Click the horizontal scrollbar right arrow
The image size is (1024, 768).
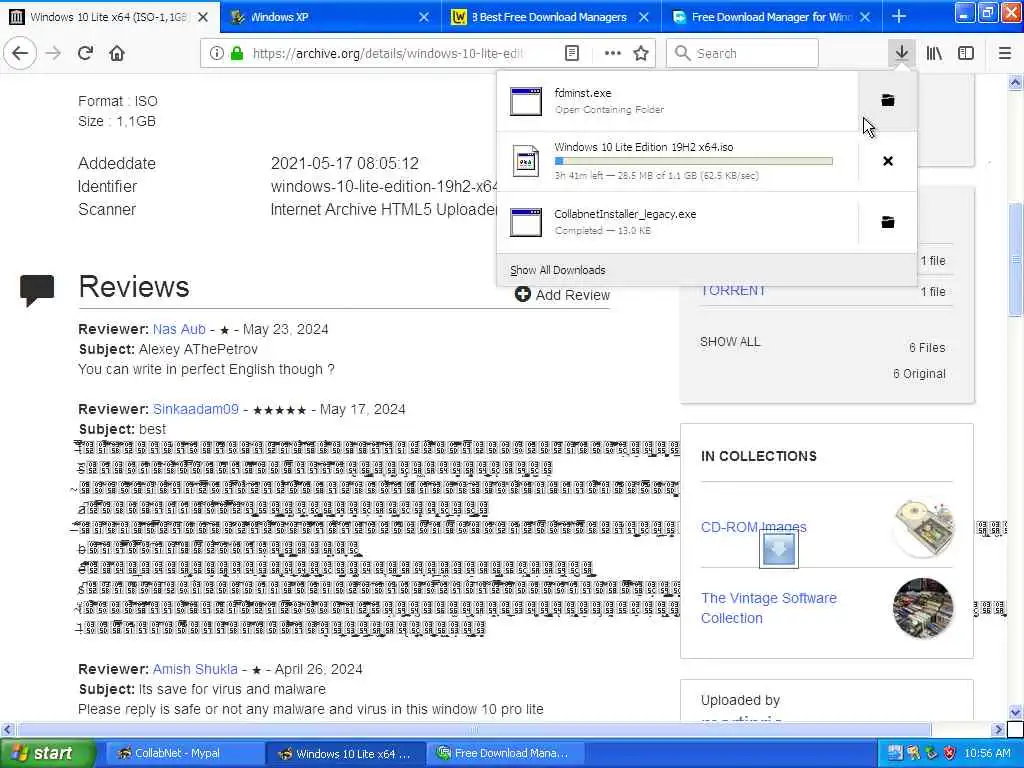(998, 729)
